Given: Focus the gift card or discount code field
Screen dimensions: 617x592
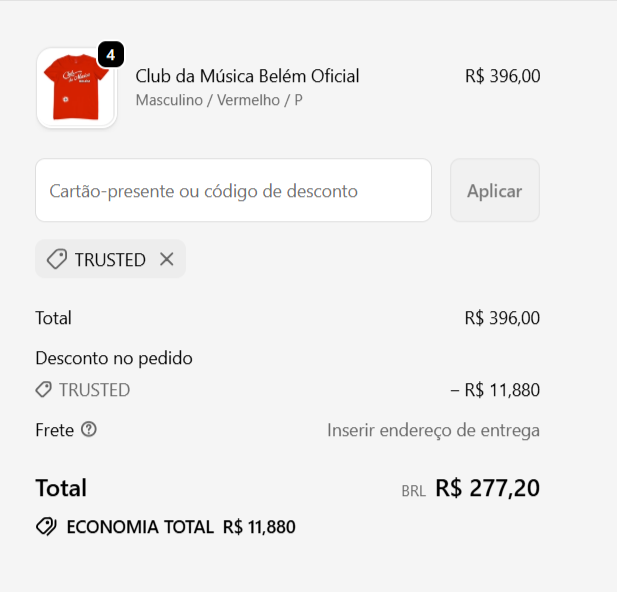Looking at the screenshot, I should (233, 190).
